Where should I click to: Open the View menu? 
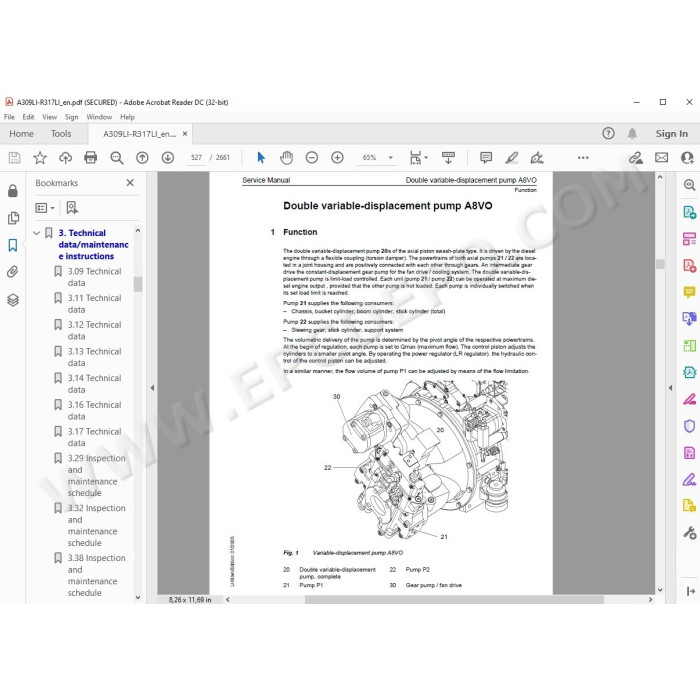click(x=49, y=117)
